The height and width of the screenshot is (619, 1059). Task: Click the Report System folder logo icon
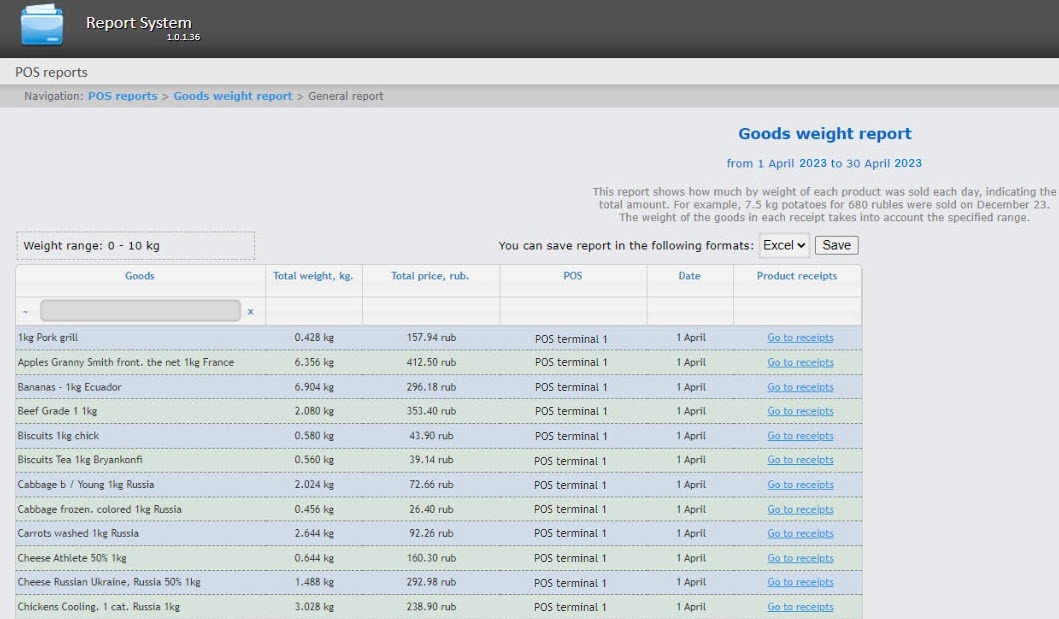tap(42, 25)
